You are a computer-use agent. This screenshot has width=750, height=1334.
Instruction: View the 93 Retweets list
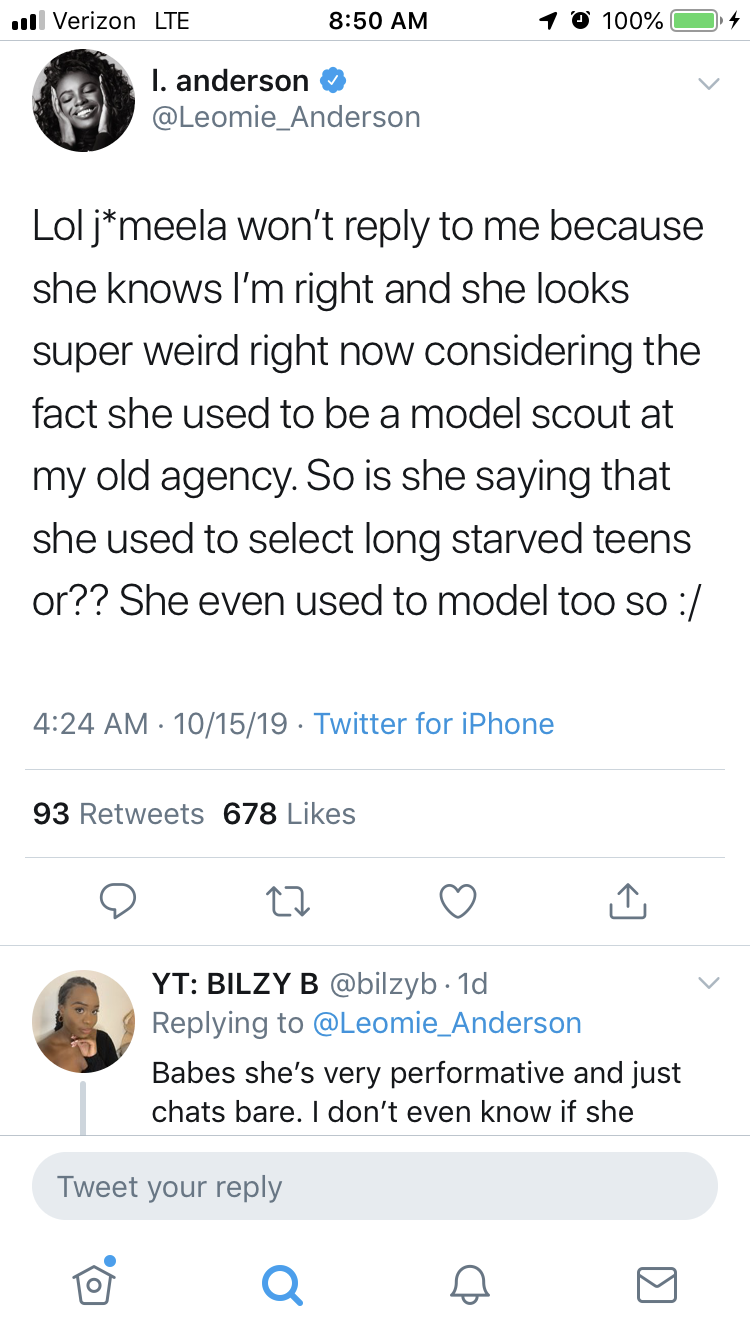[118, 814]
